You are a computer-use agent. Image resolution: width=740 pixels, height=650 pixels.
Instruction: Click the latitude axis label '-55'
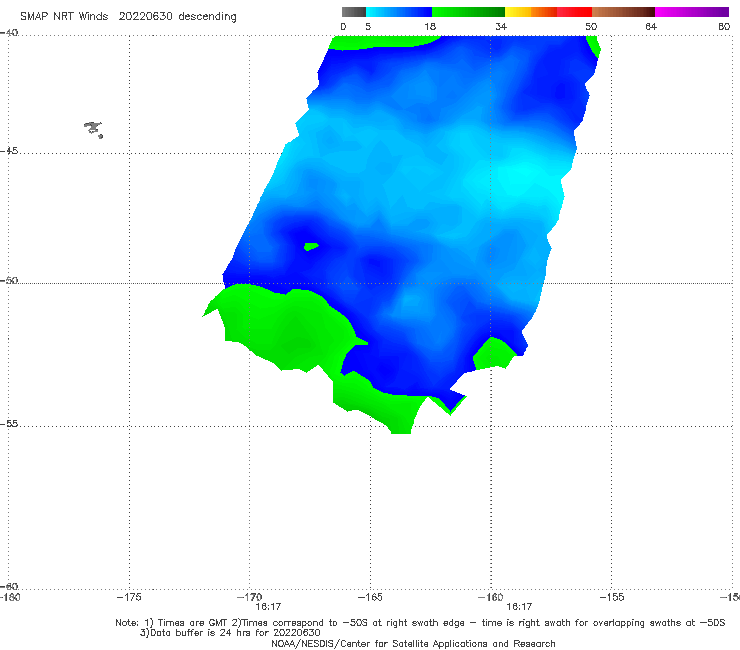point(9,424)
